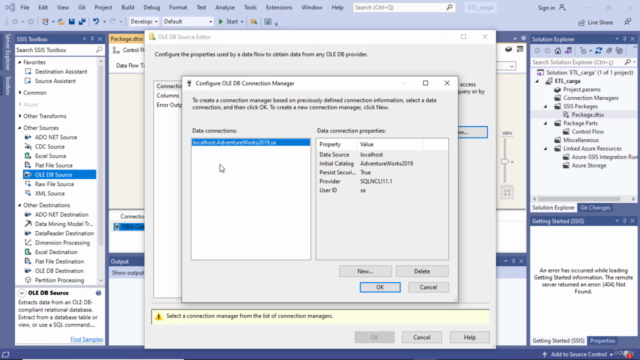Select localhost.AdventureWorks2019.sa data connection
This screenshot has height=360, width=640.
point(251,142)
